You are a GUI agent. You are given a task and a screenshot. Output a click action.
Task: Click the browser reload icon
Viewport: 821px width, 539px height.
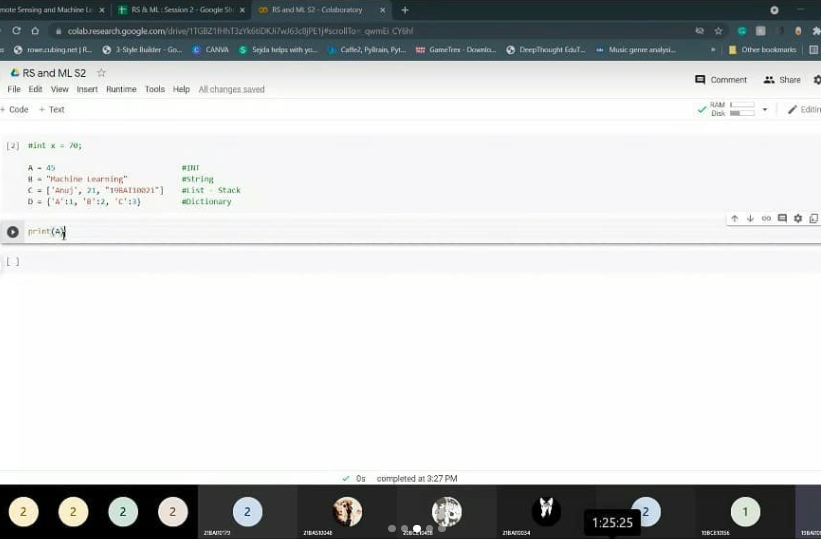(16, 31)
